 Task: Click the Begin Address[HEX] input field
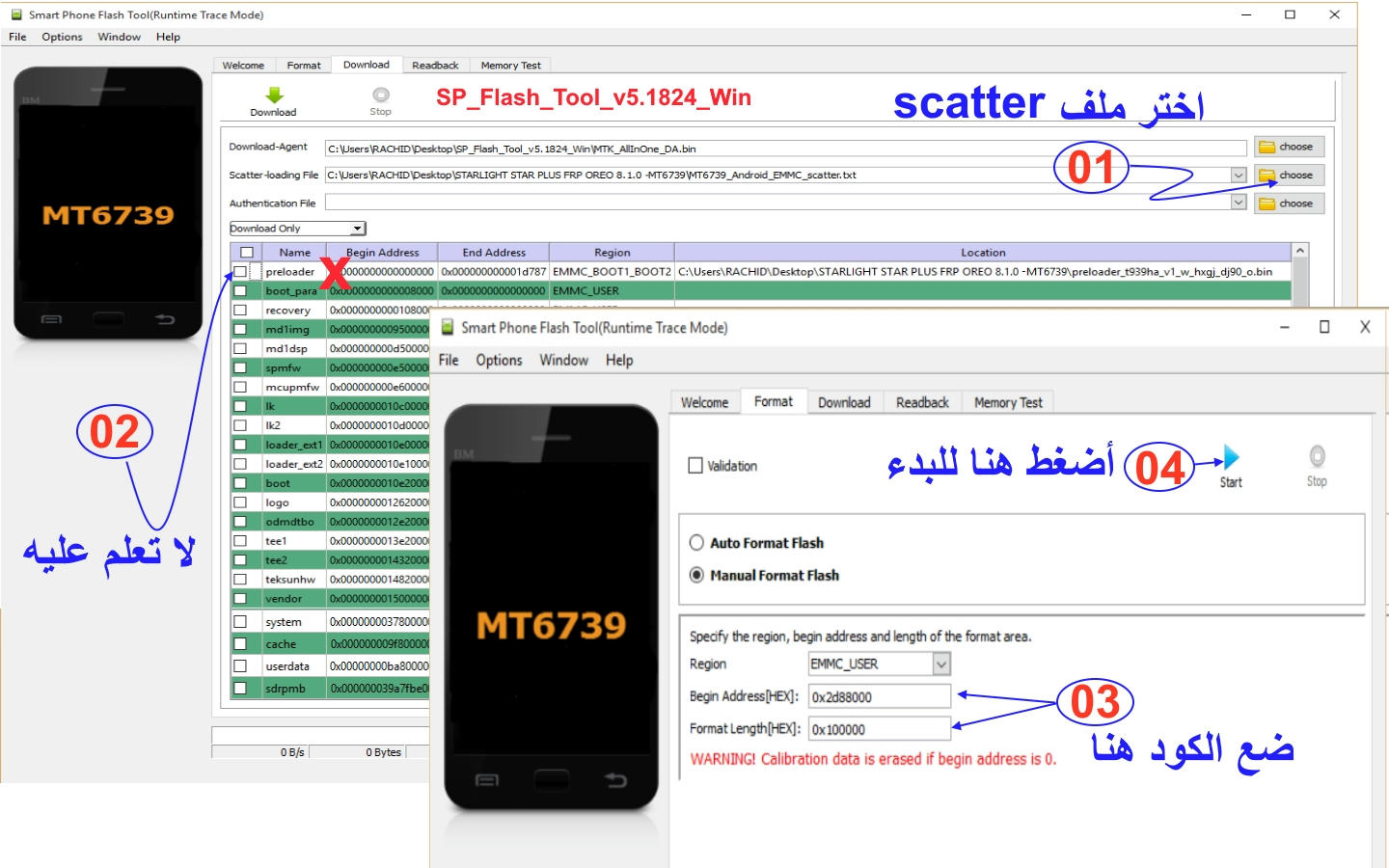879,696
